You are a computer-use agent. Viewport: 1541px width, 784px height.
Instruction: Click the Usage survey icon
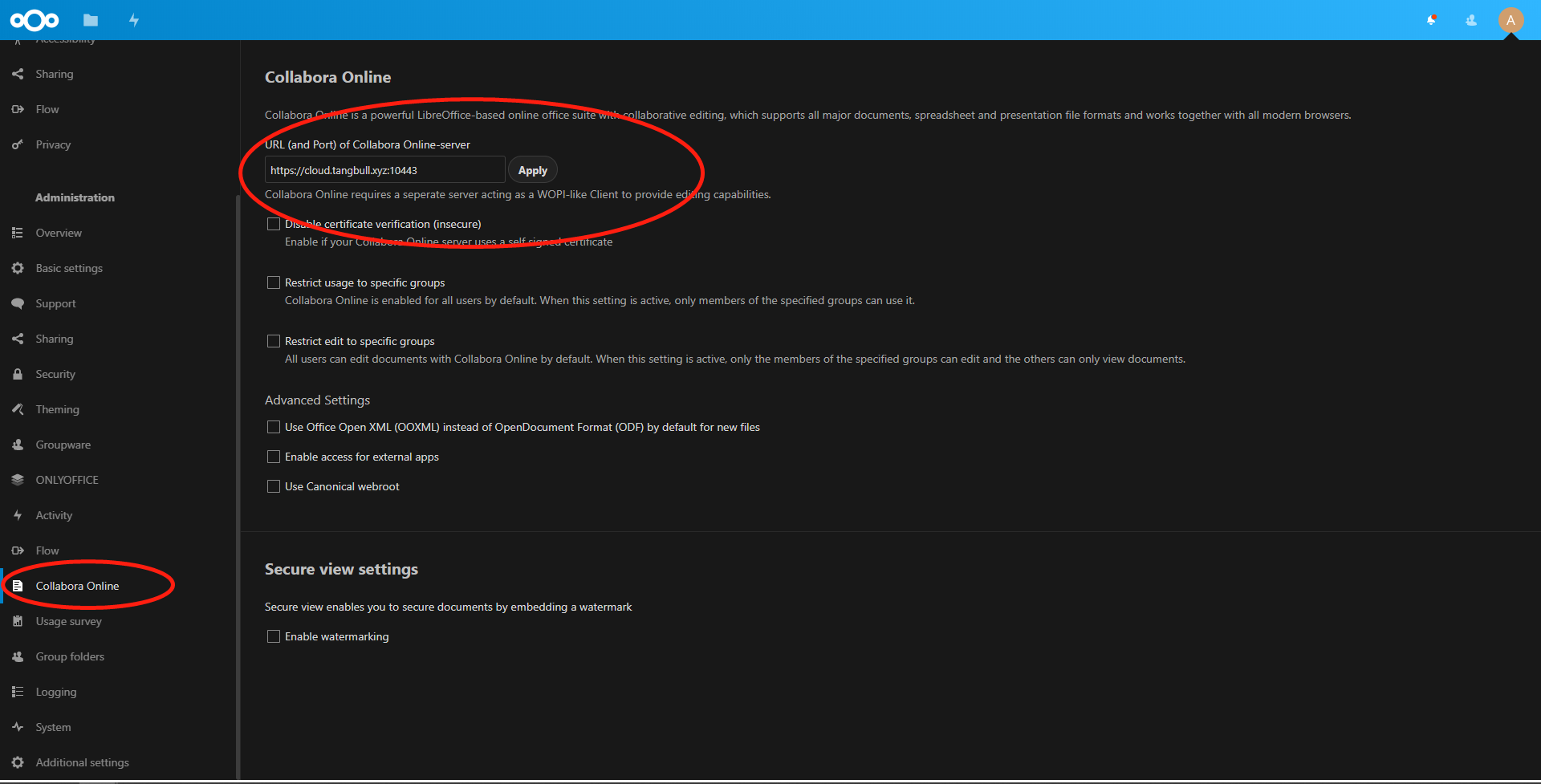[18, 621]
